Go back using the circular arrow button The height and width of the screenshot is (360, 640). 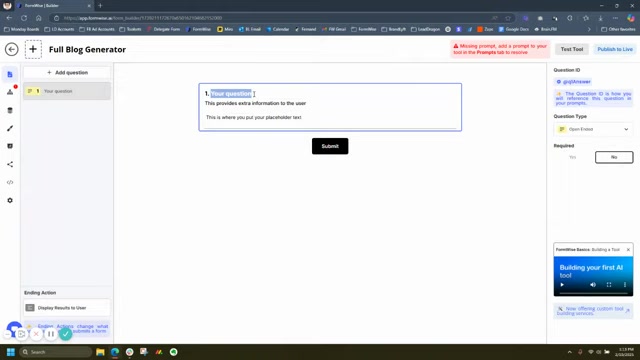pos(11,49)
